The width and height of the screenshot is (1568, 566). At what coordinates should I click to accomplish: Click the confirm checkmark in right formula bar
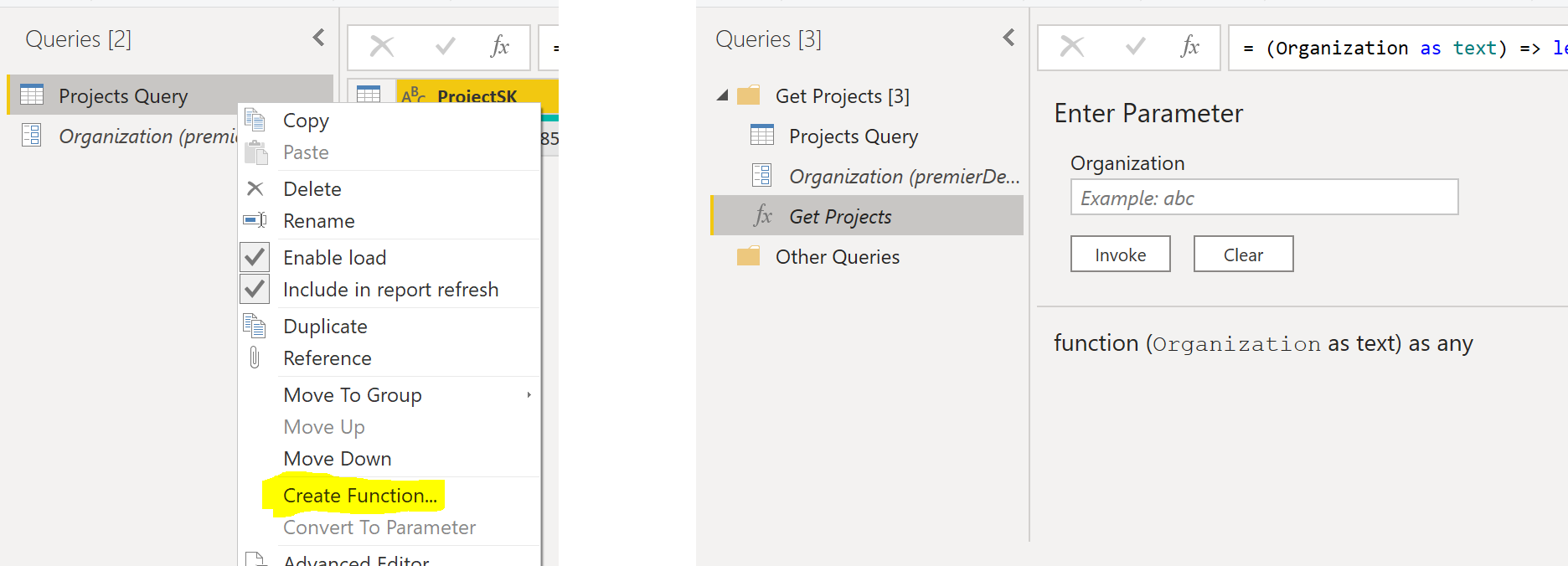(1135, 47)
